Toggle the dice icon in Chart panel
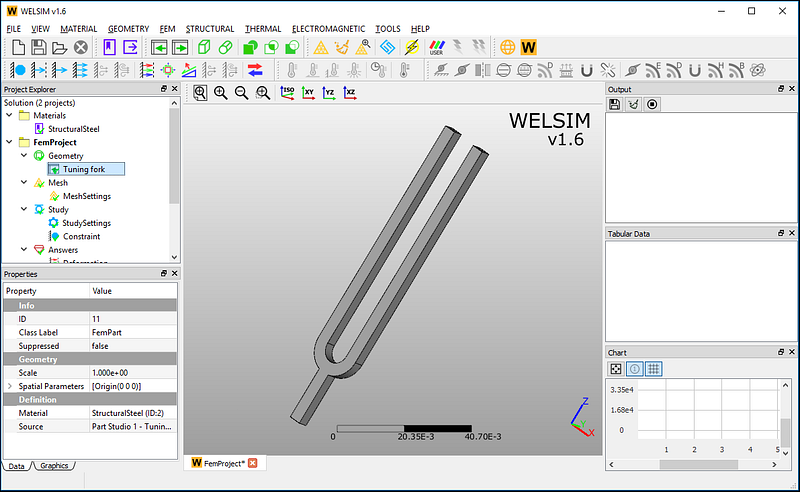800x492 pixels. (616, 369)
